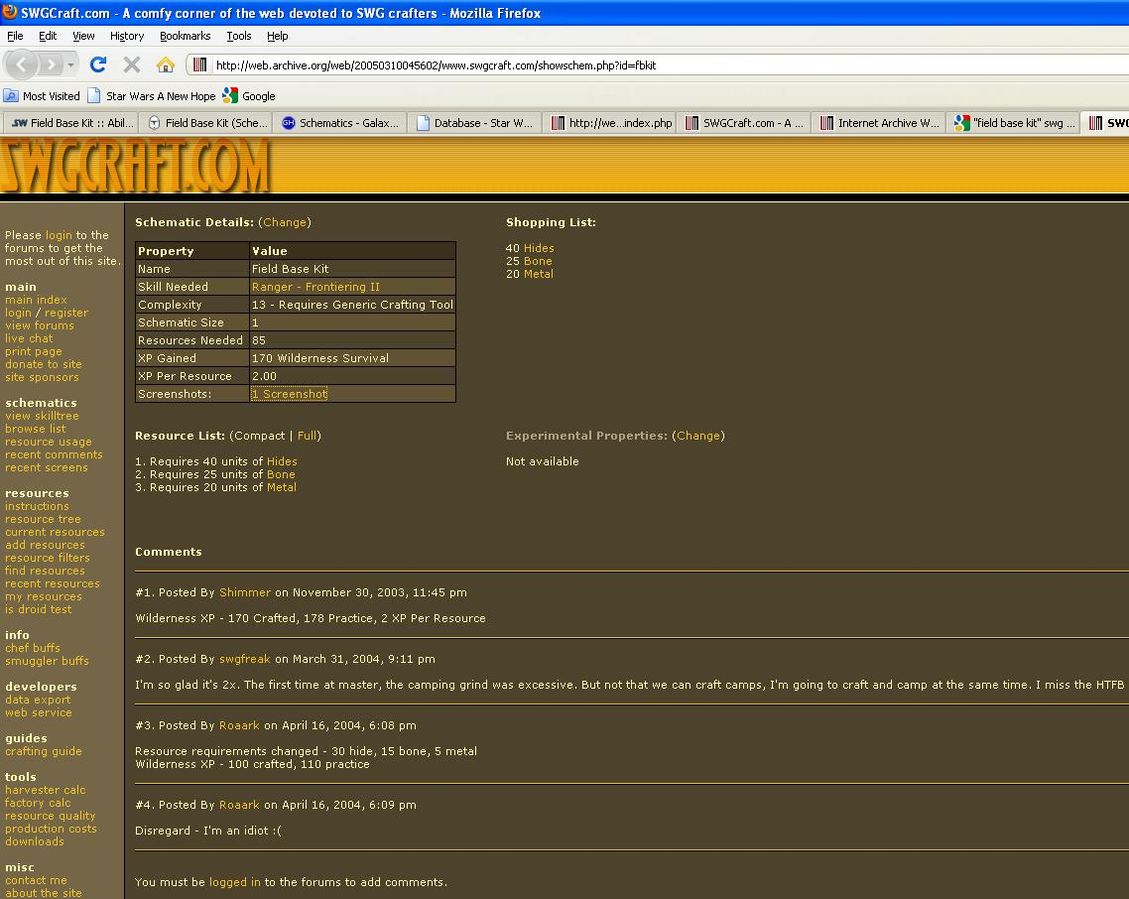This screenshot has width=1129, height=899.
Task: Open the Most Visited bookmarks folder
Action: (42, 96)
